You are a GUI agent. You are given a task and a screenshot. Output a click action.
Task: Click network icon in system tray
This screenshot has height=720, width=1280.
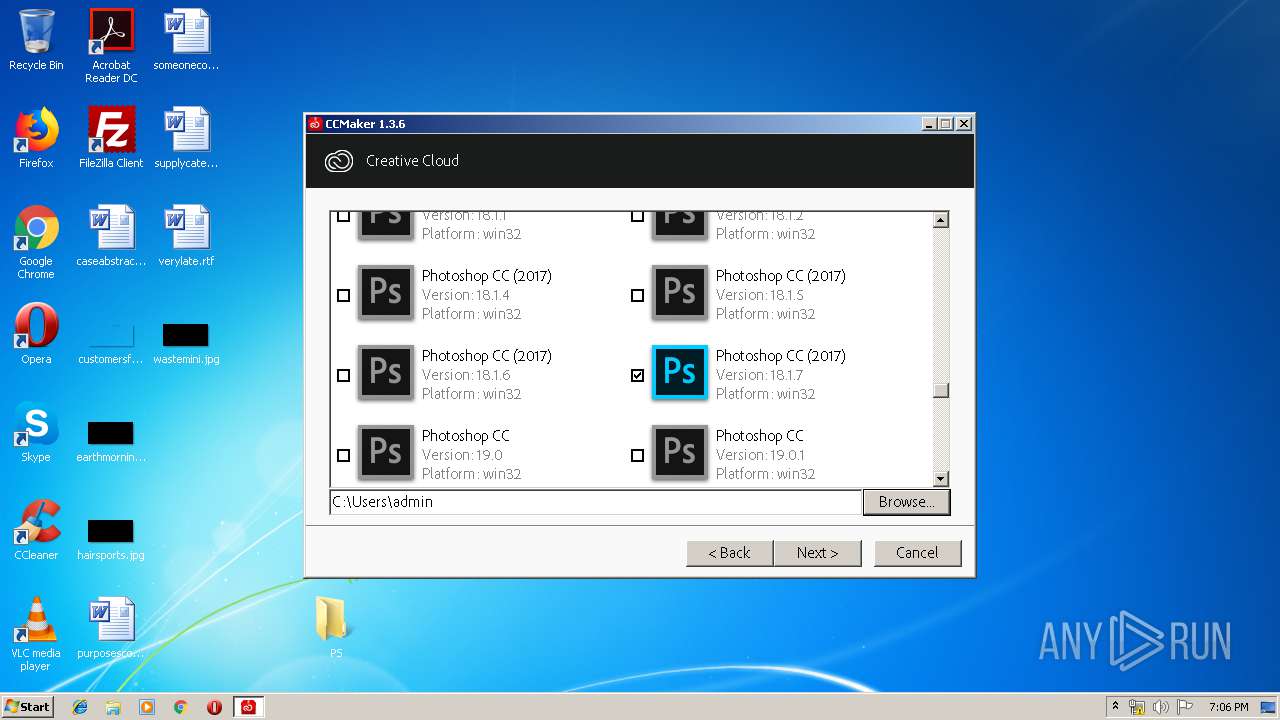(1137, 707)
